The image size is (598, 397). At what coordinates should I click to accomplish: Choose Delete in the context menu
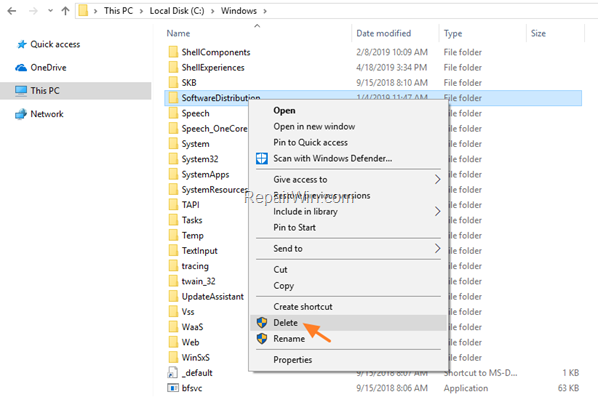pos(348,323)
